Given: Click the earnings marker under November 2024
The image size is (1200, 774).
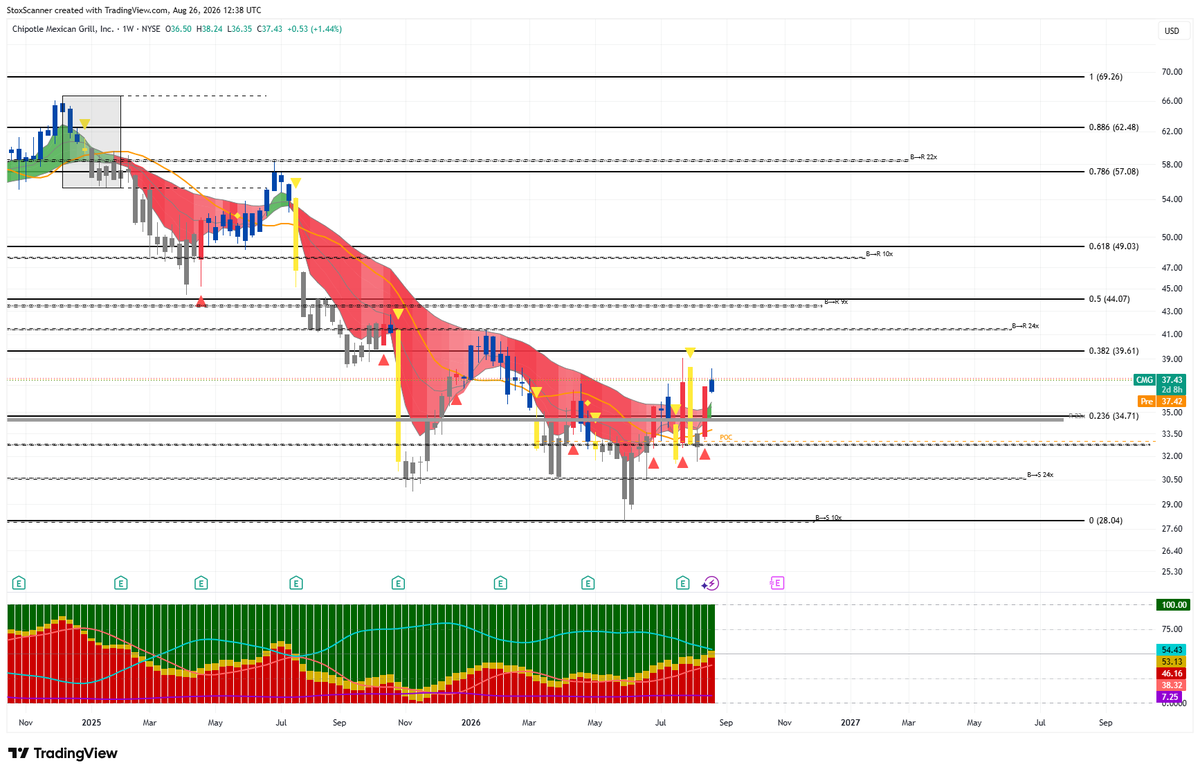Looking at the screenshot, I should tap(17, 581).
